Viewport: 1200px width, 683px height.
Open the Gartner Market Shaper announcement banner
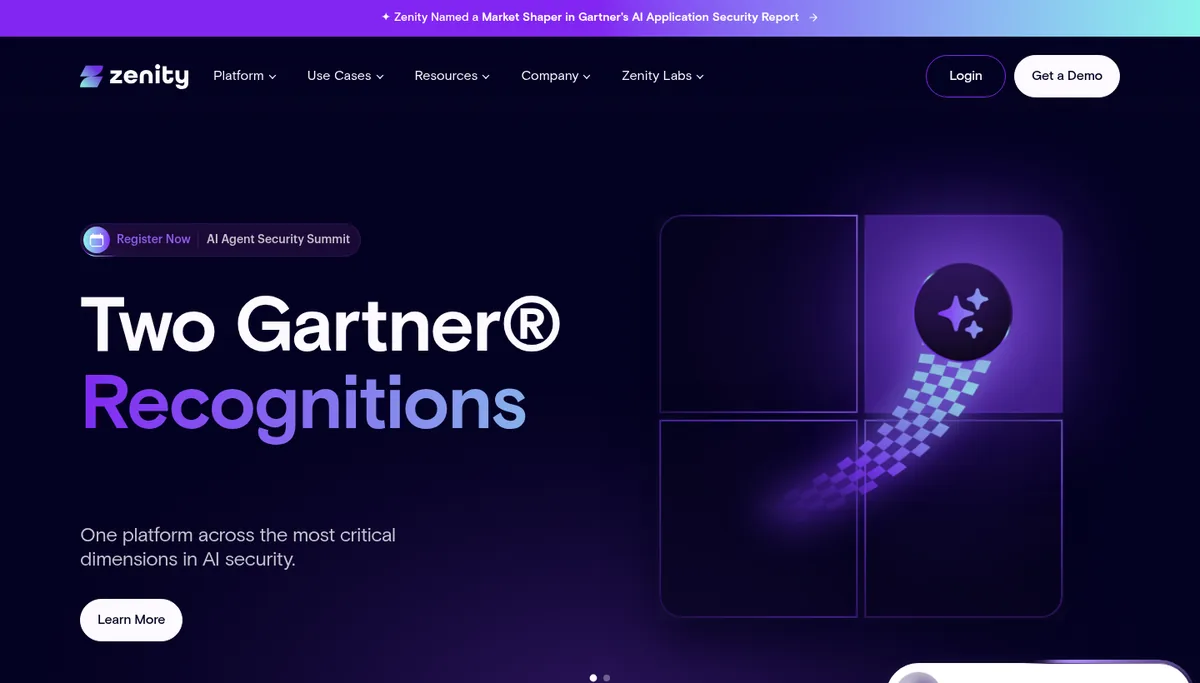click(x=600, y=17)
